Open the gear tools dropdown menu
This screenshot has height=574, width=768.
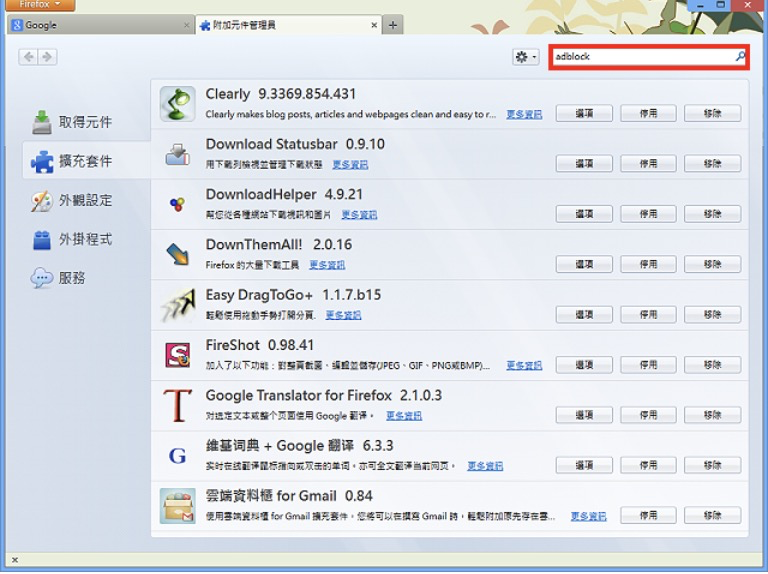526,57
